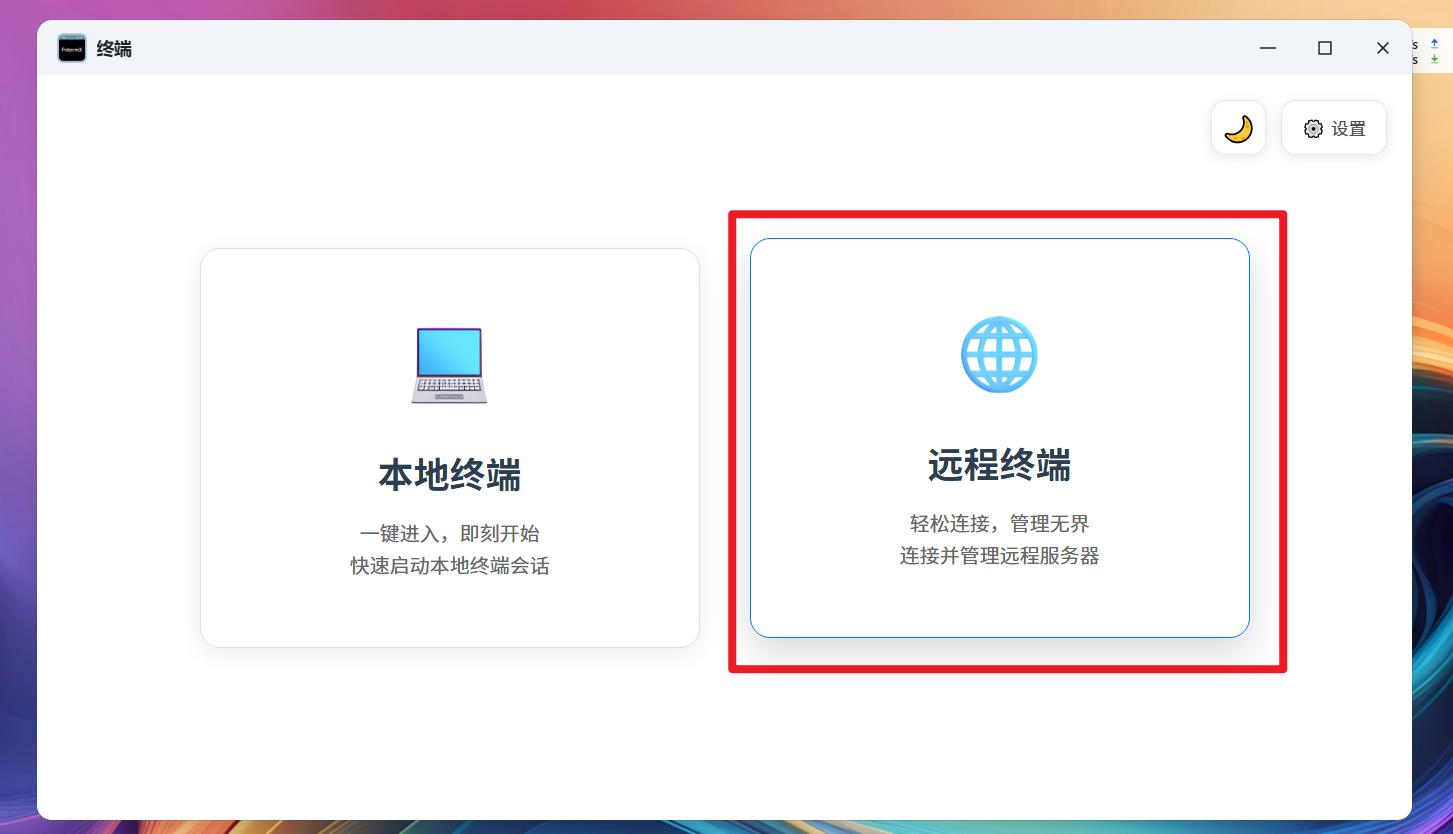Minimize the 终端 window

[1268, 48]
